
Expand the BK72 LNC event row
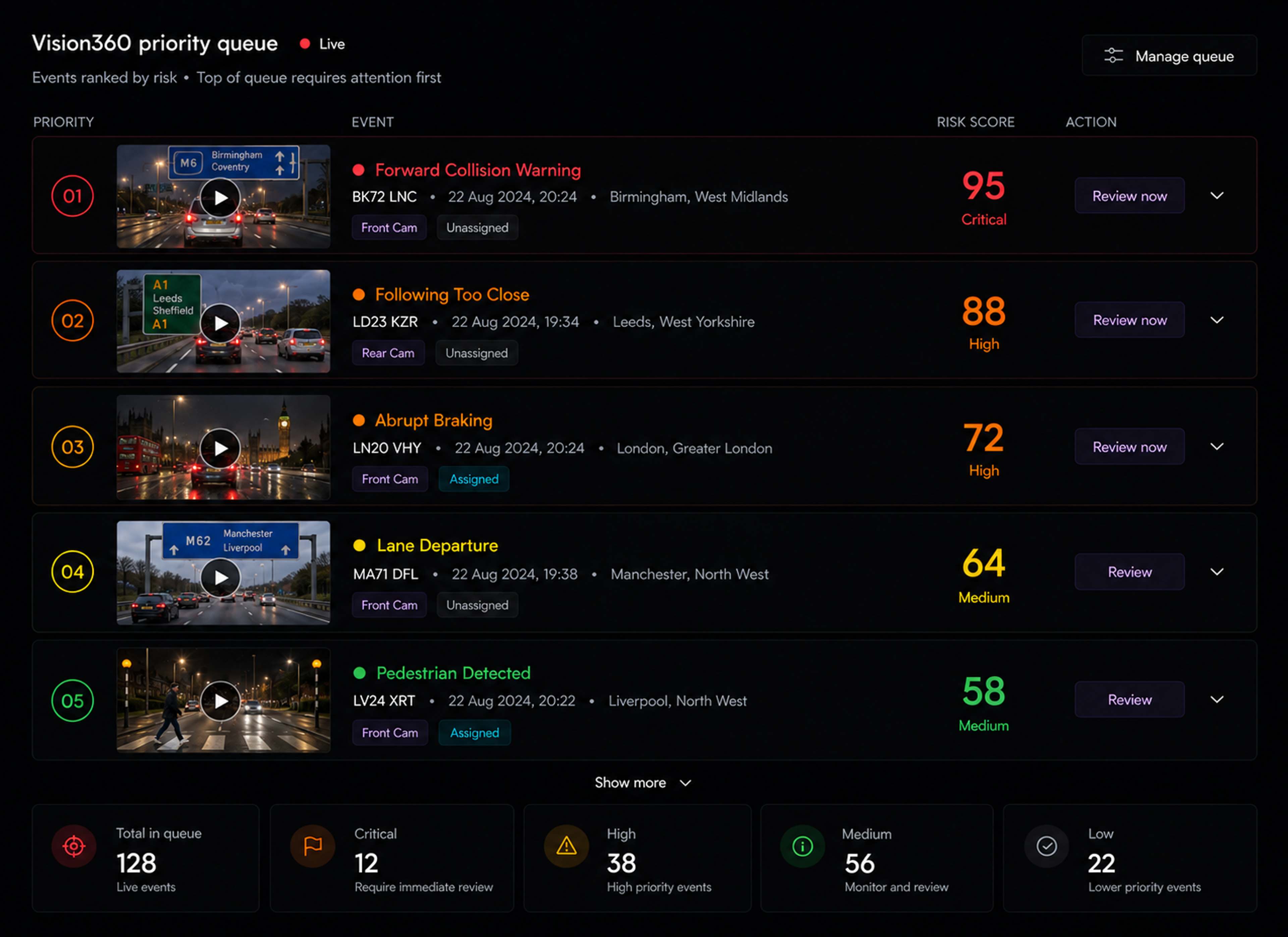(1217, 196)
